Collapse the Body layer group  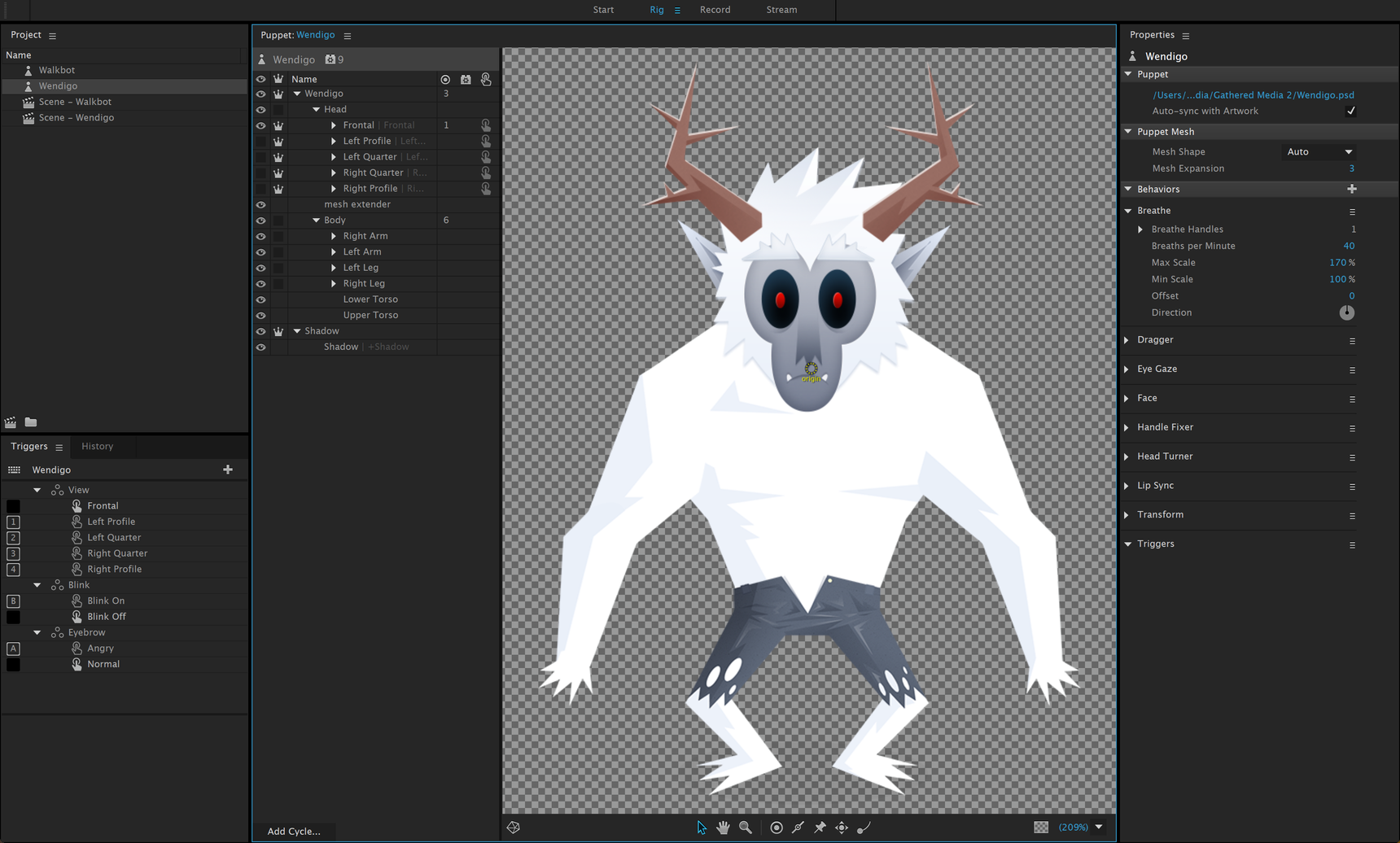coord(317,221)
